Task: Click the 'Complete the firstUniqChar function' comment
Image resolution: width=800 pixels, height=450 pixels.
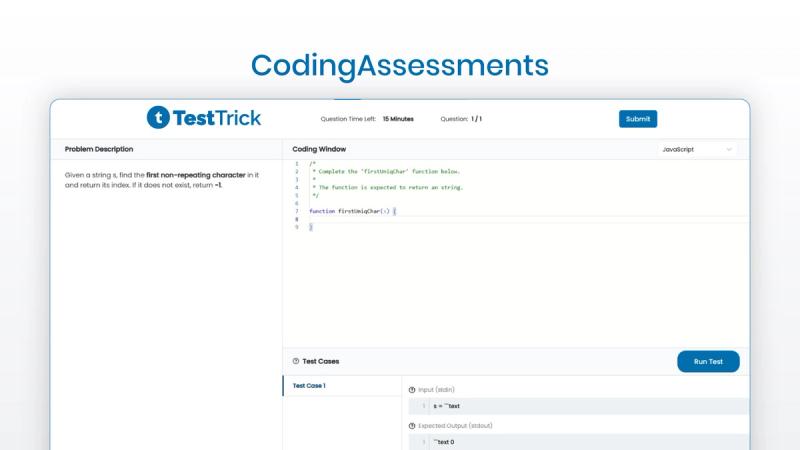Action: (386, 171)
